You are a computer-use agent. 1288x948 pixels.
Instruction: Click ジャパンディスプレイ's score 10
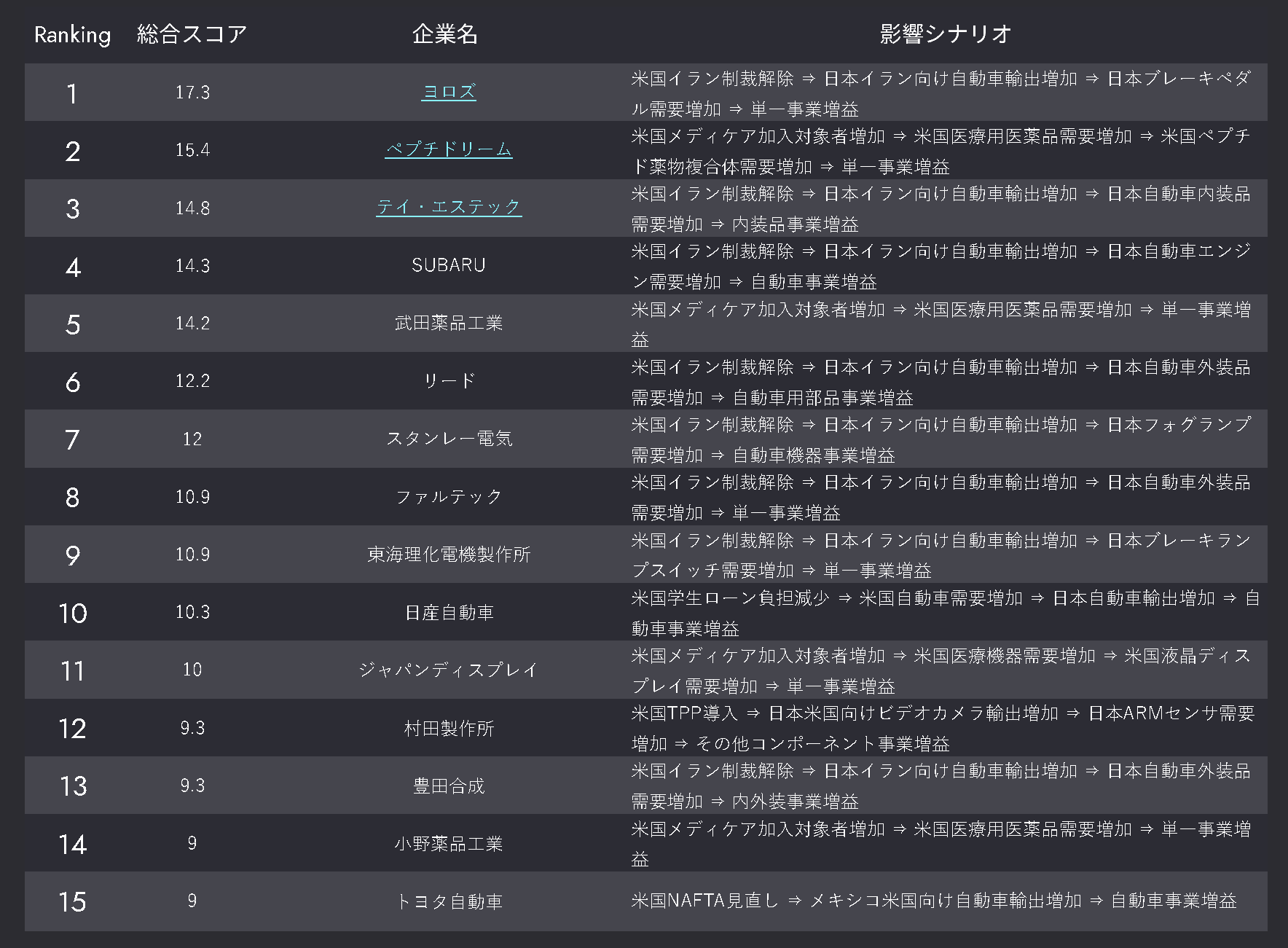click(x=192, y=669)
